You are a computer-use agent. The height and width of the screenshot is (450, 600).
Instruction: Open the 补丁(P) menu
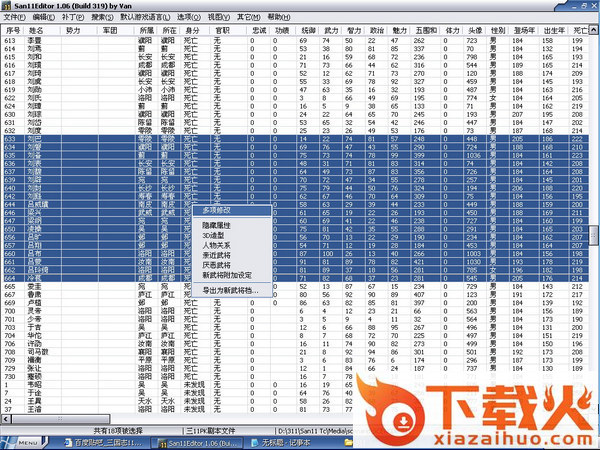73,18
